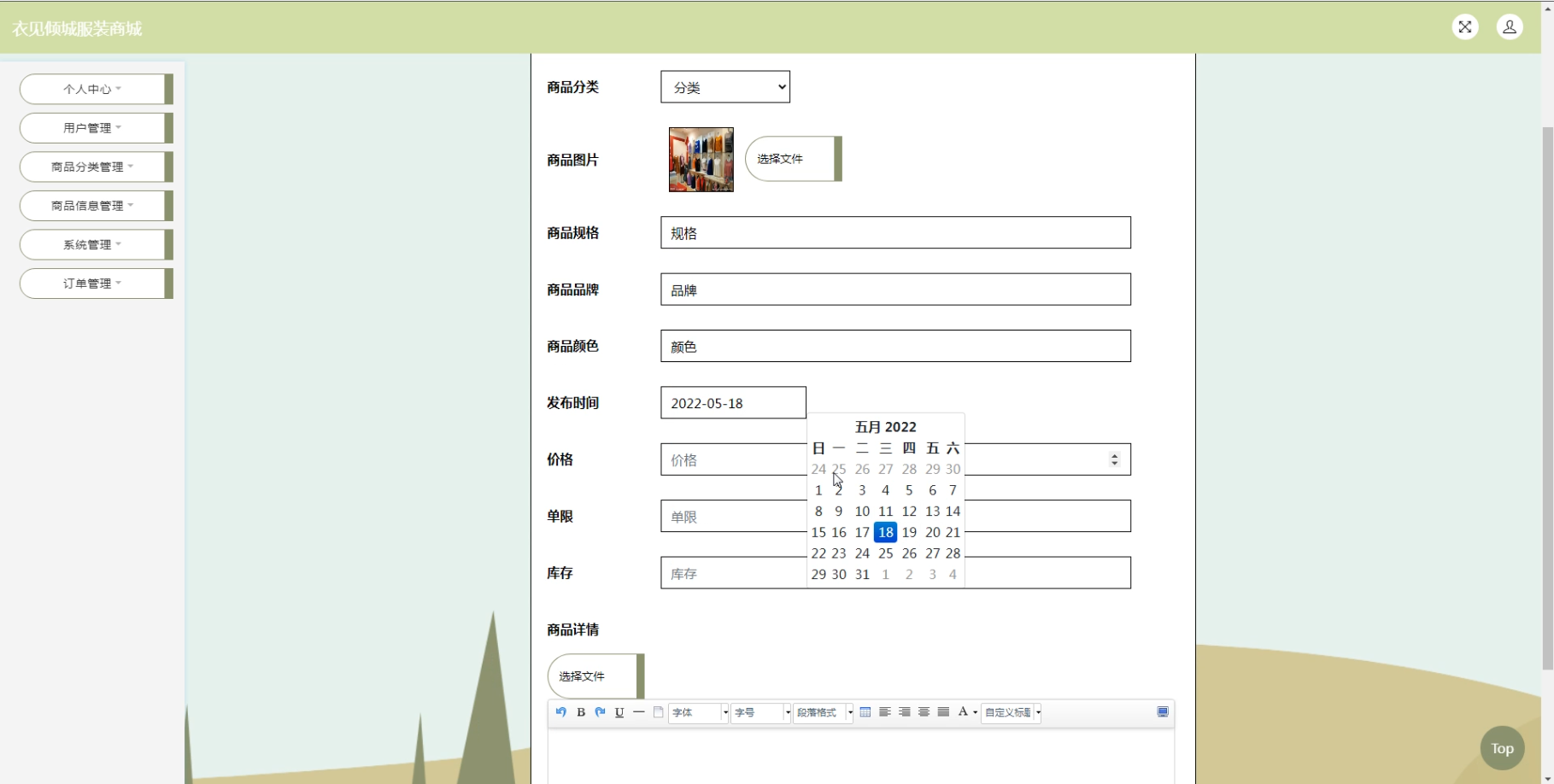Open the font color dropdown arrow
Screen dimensions: 1554x784
(x=975, y=713)
